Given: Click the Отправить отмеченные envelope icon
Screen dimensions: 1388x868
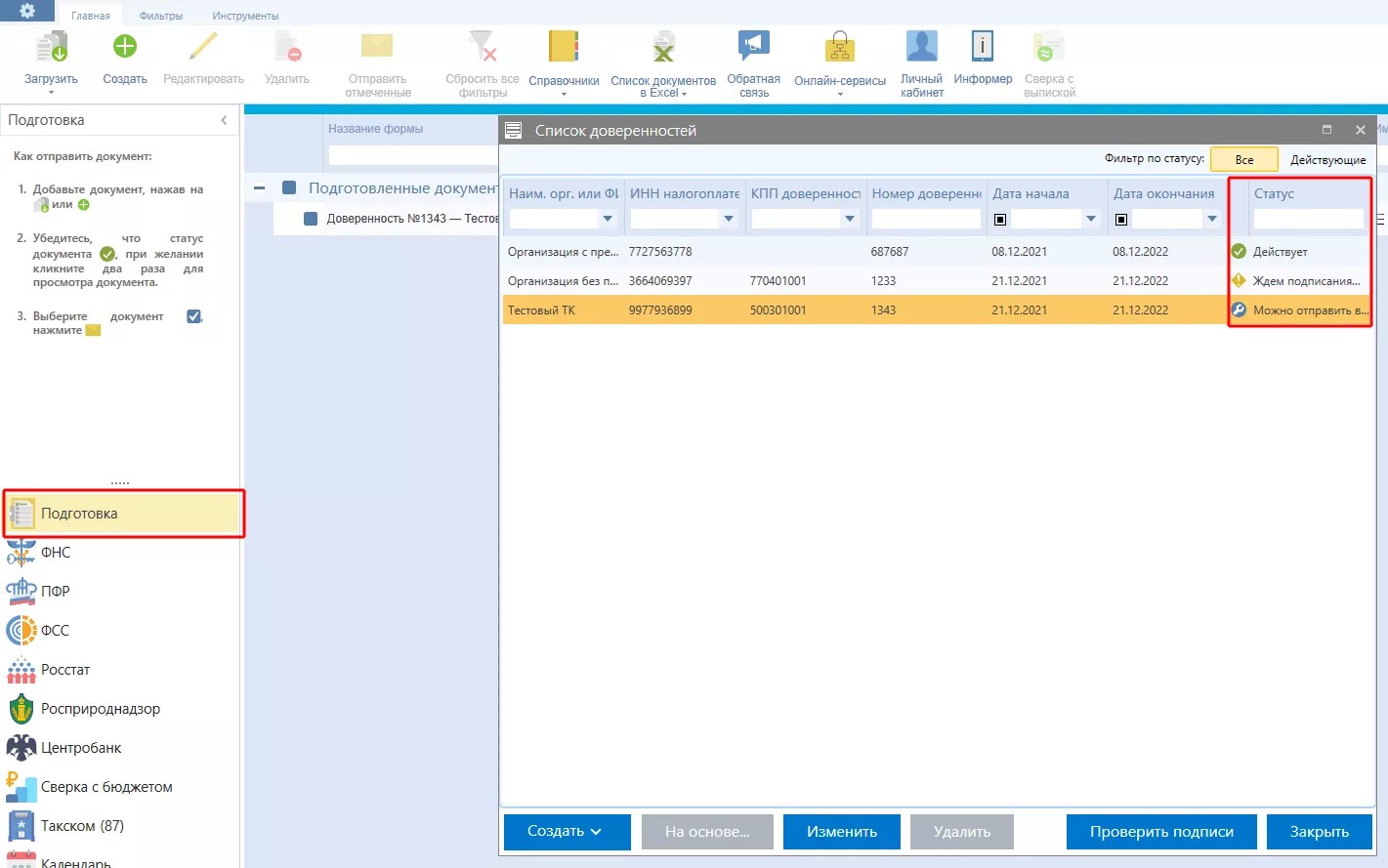Looking at the screenshot, I should tap(377, 46).
